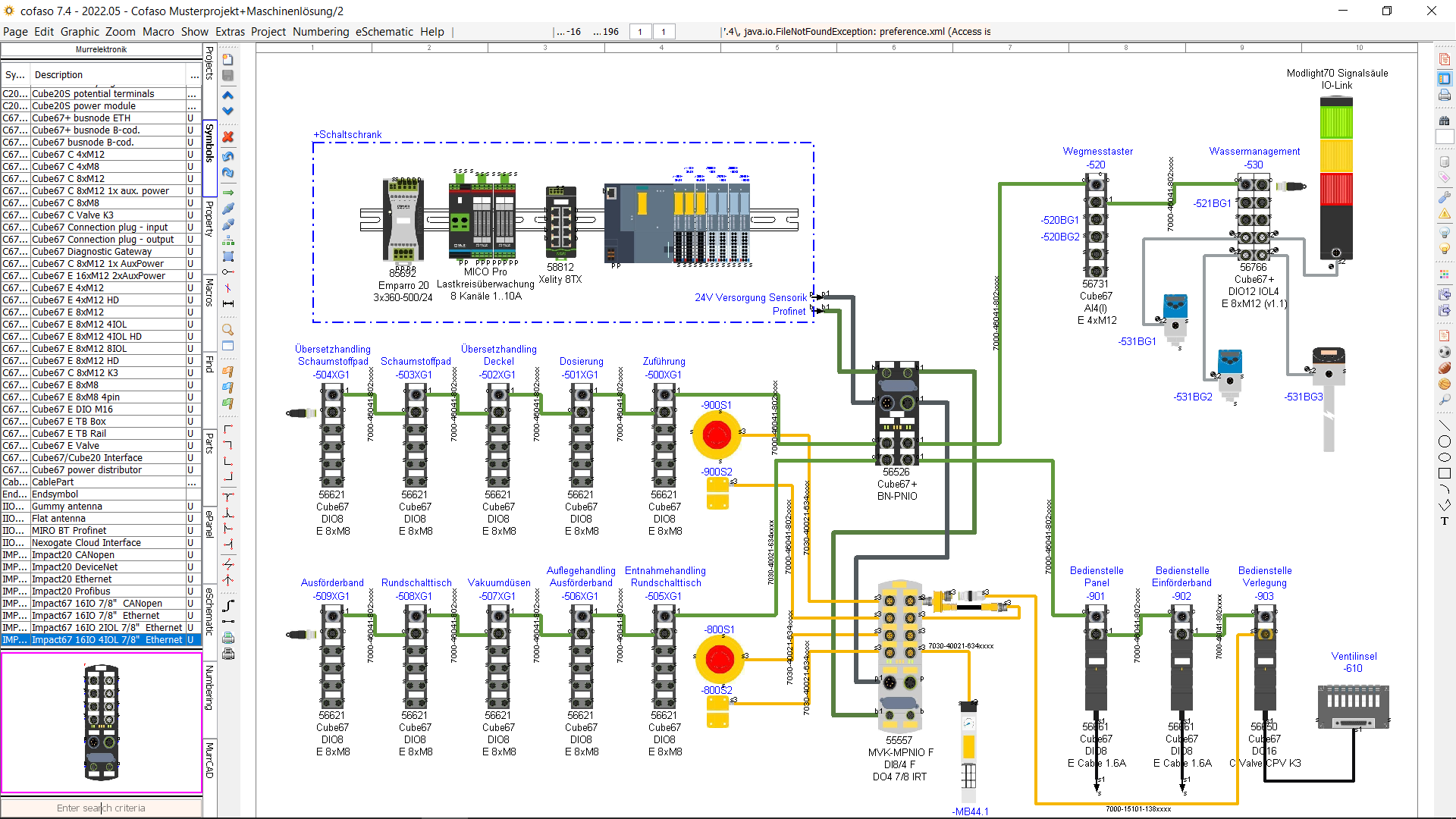Open settings via the wrench icon
The width and height of the screenshot is (1456, 819).
click(x=1445, y=197)
